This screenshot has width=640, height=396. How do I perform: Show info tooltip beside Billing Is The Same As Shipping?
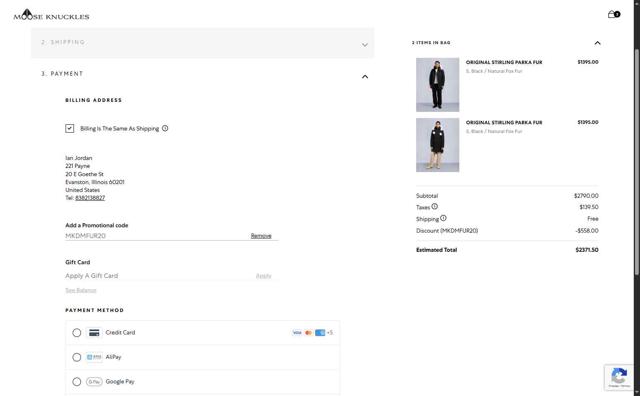coord(165,128)
